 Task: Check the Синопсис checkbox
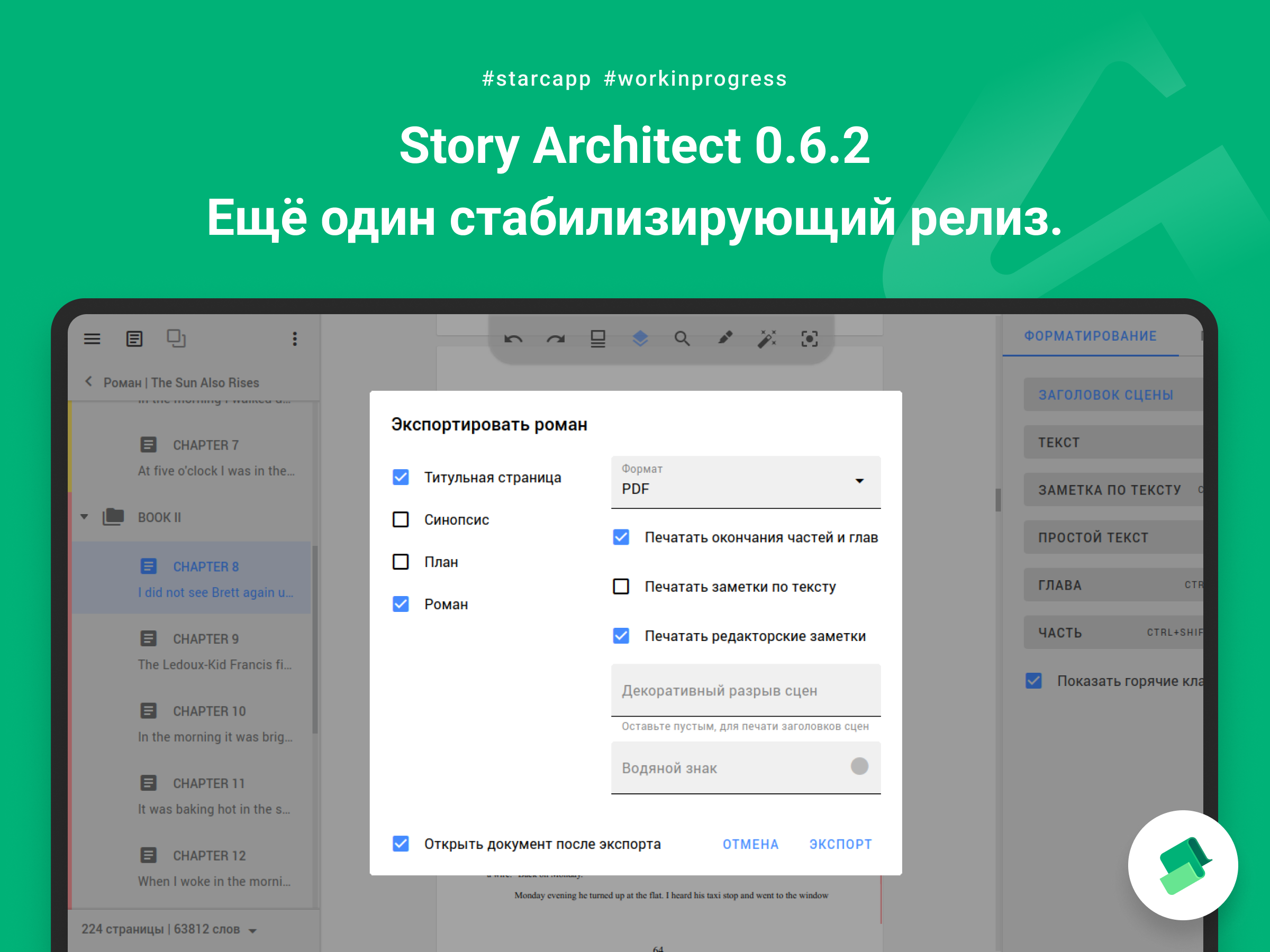(401, 519)
